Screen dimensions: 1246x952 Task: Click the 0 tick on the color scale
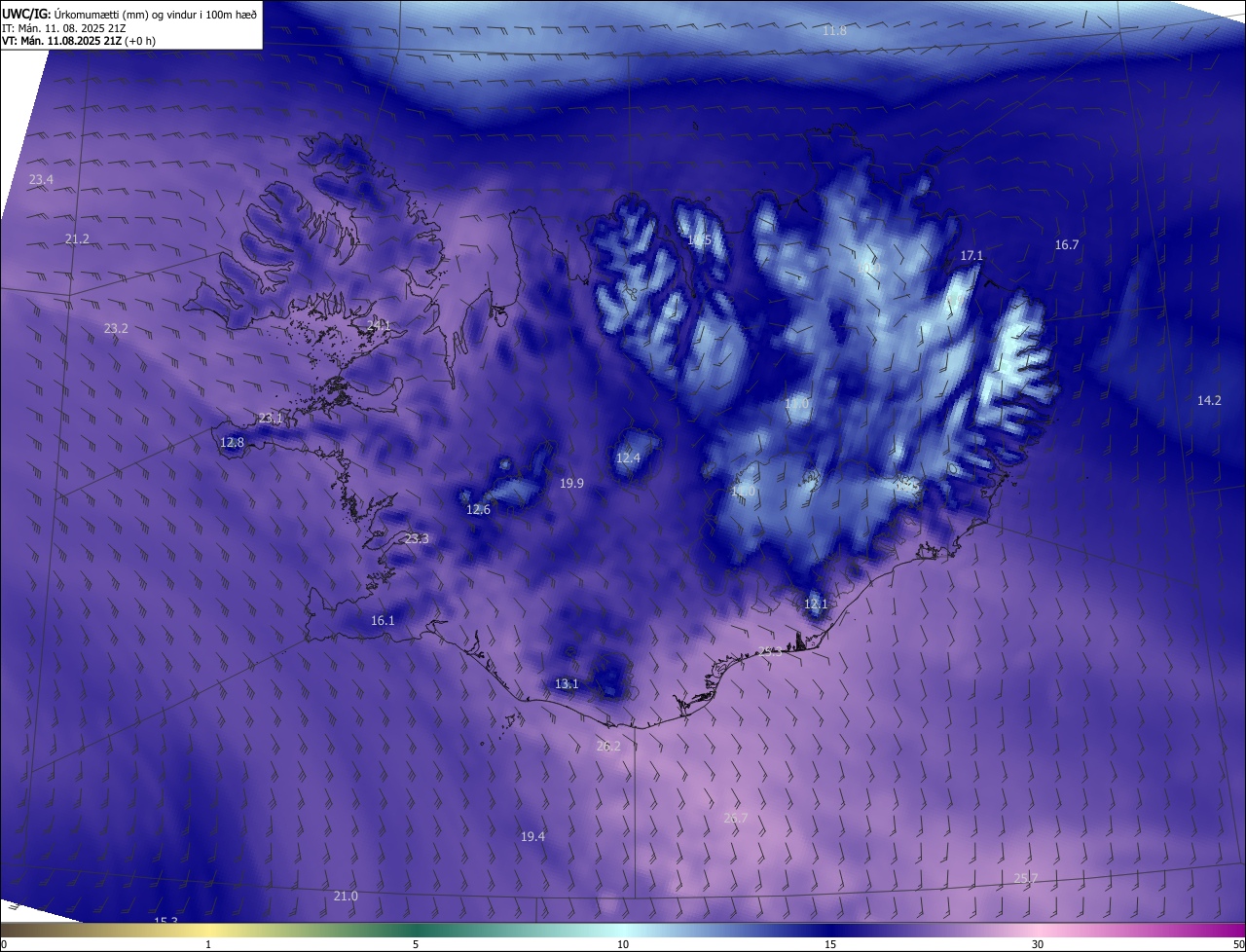pyautogui.click(x=4, y=944)
